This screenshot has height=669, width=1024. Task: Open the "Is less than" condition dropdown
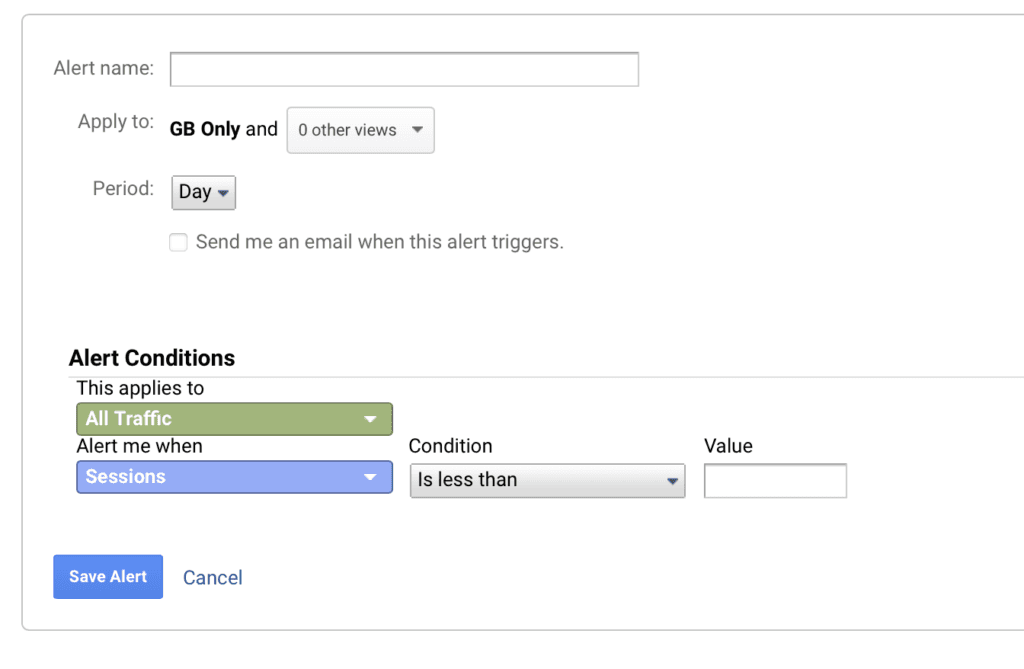[x=547, y=480]
